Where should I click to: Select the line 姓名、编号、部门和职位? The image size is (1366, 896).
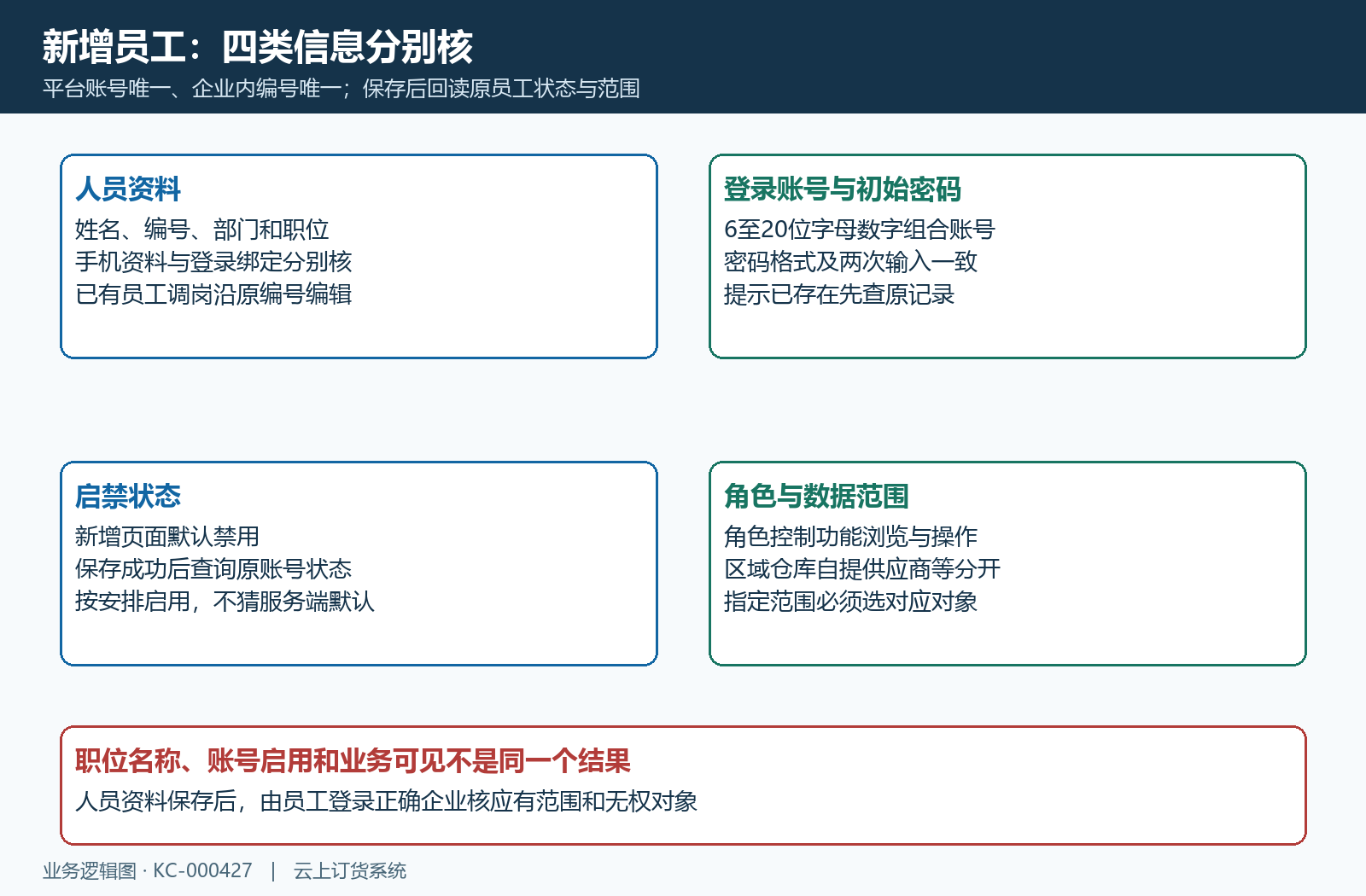point(202,230)
